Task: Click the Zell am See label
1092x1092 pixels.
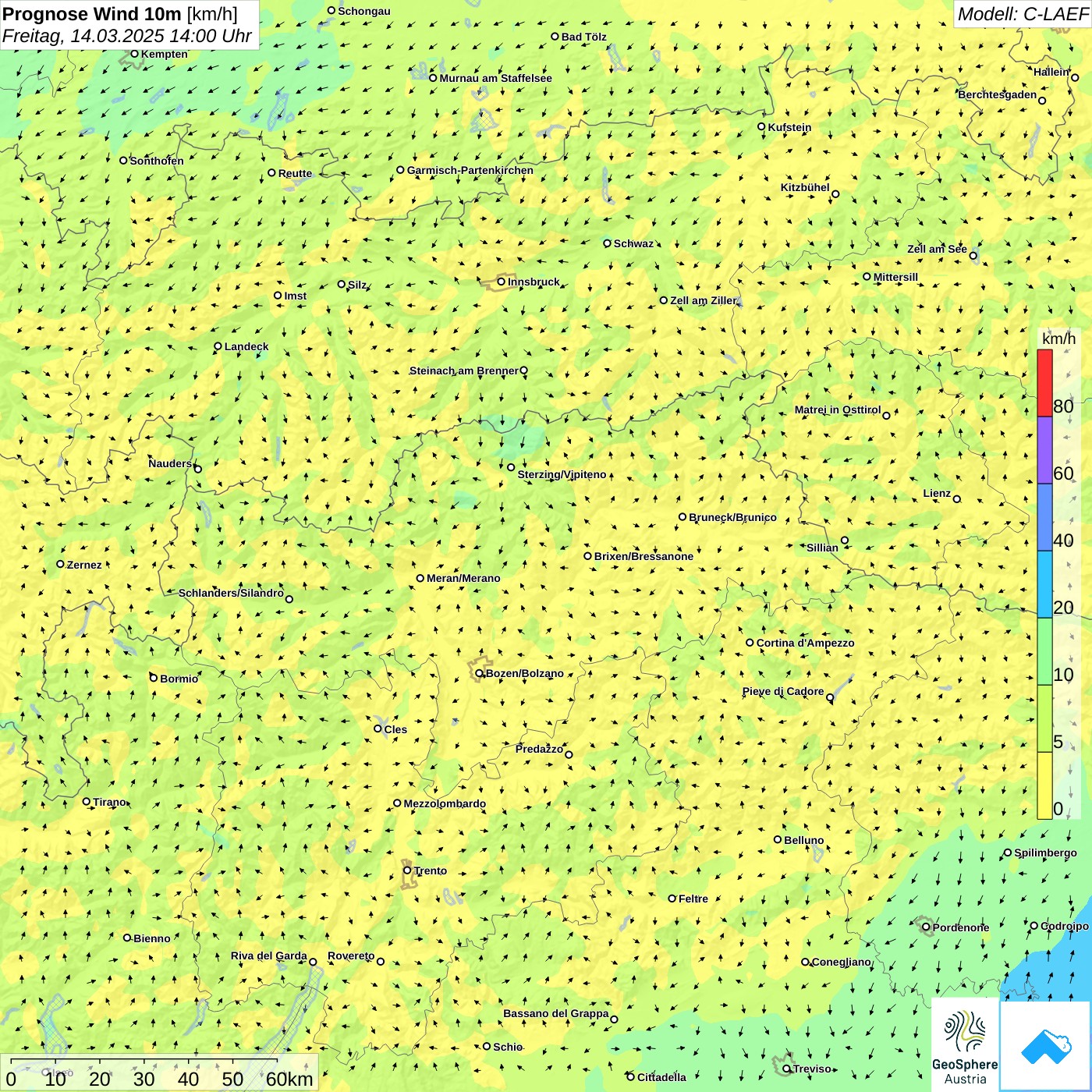Action: (937, 249)
